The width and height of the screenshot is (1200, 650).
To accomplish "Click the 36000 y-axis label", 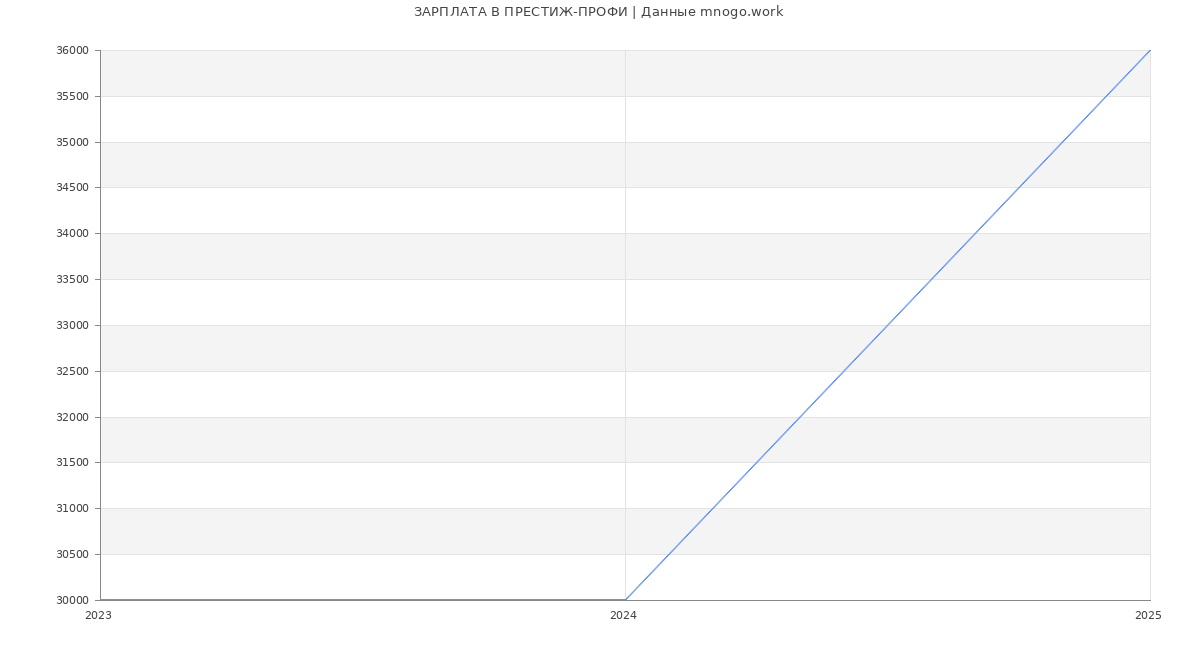I will point(72,51).
